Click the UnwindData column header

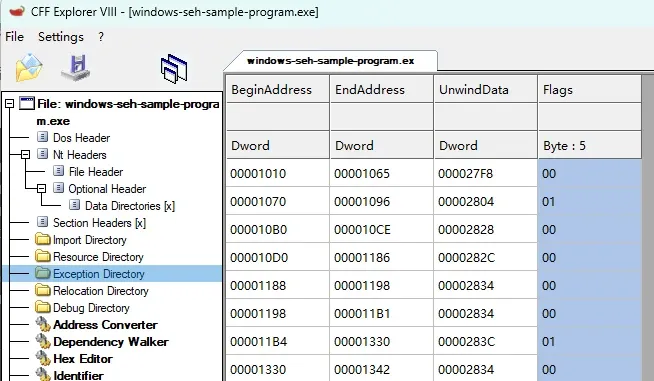click(x=485, y=89)
